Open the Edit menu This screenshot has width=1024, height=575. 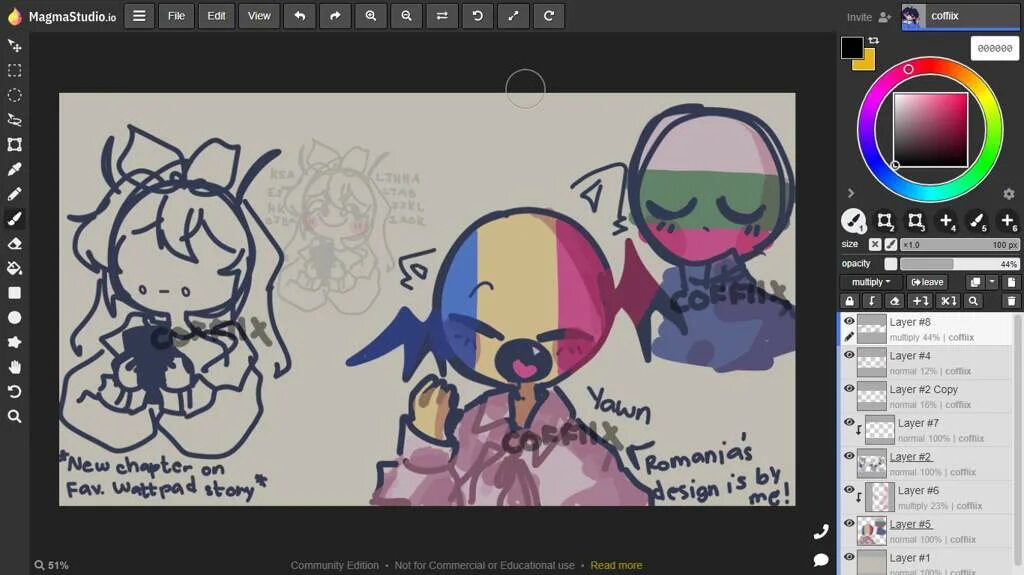[x=216, y=16]
